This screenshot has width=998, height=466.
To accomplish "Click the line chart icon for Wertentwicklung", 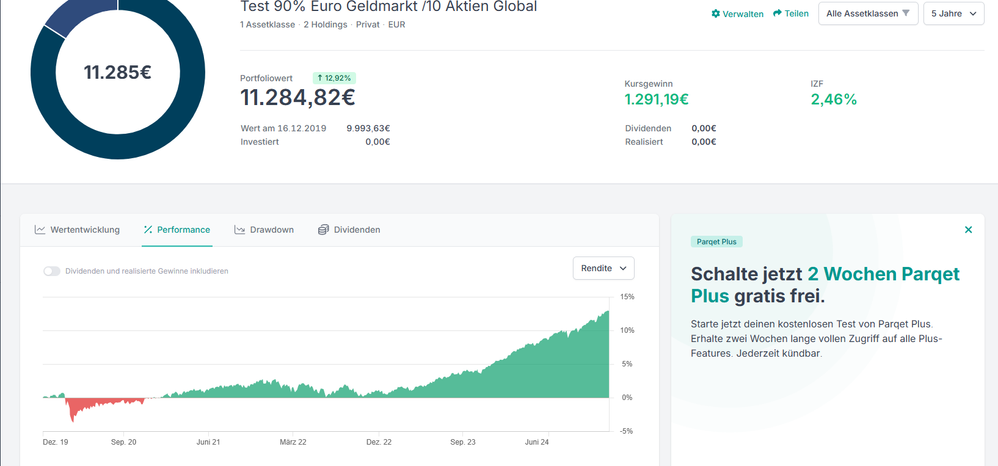I will click(x=40, y=230).
